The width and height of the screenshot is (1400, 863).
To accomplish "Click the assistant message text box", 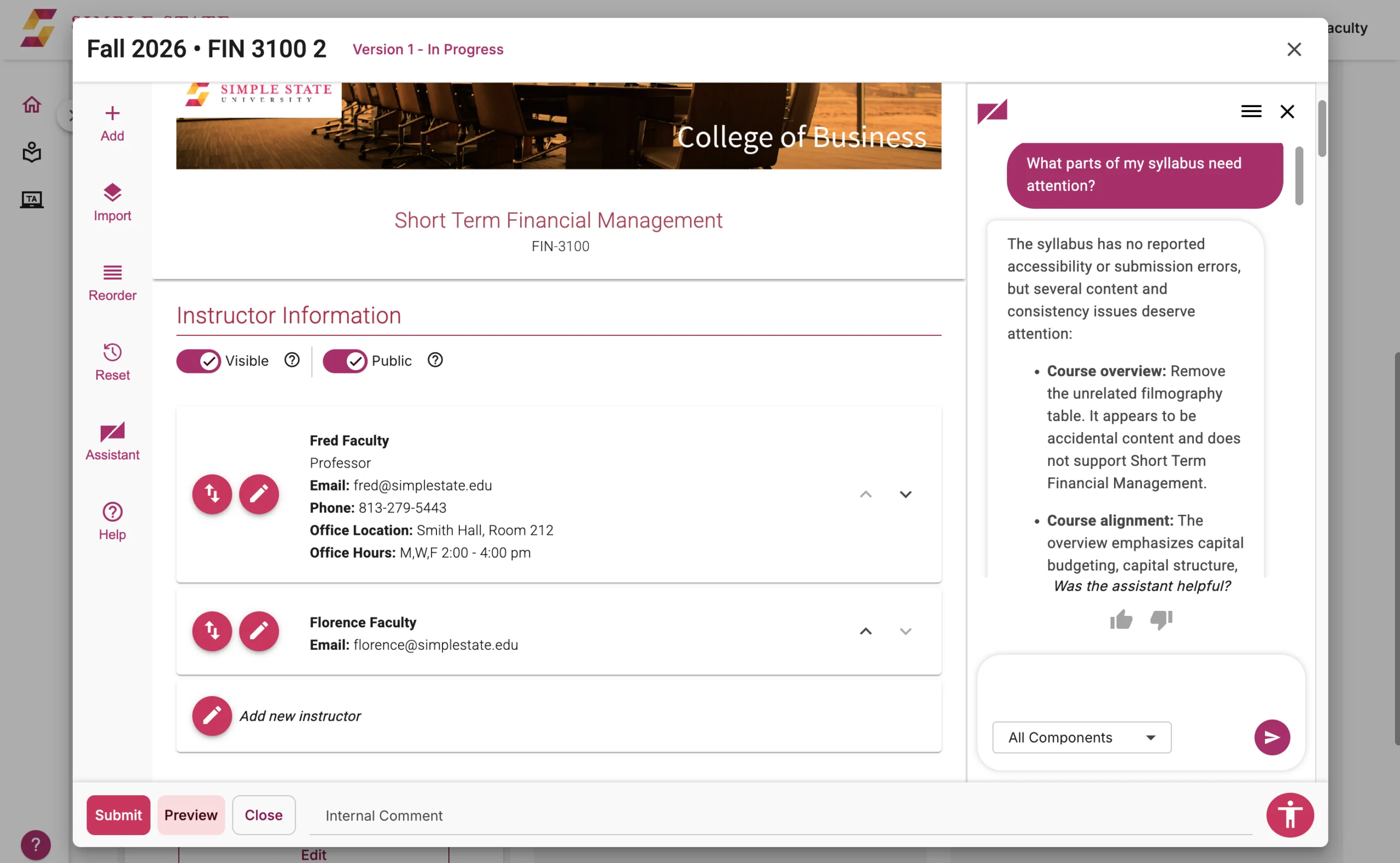I will [x=1140, y=688].
